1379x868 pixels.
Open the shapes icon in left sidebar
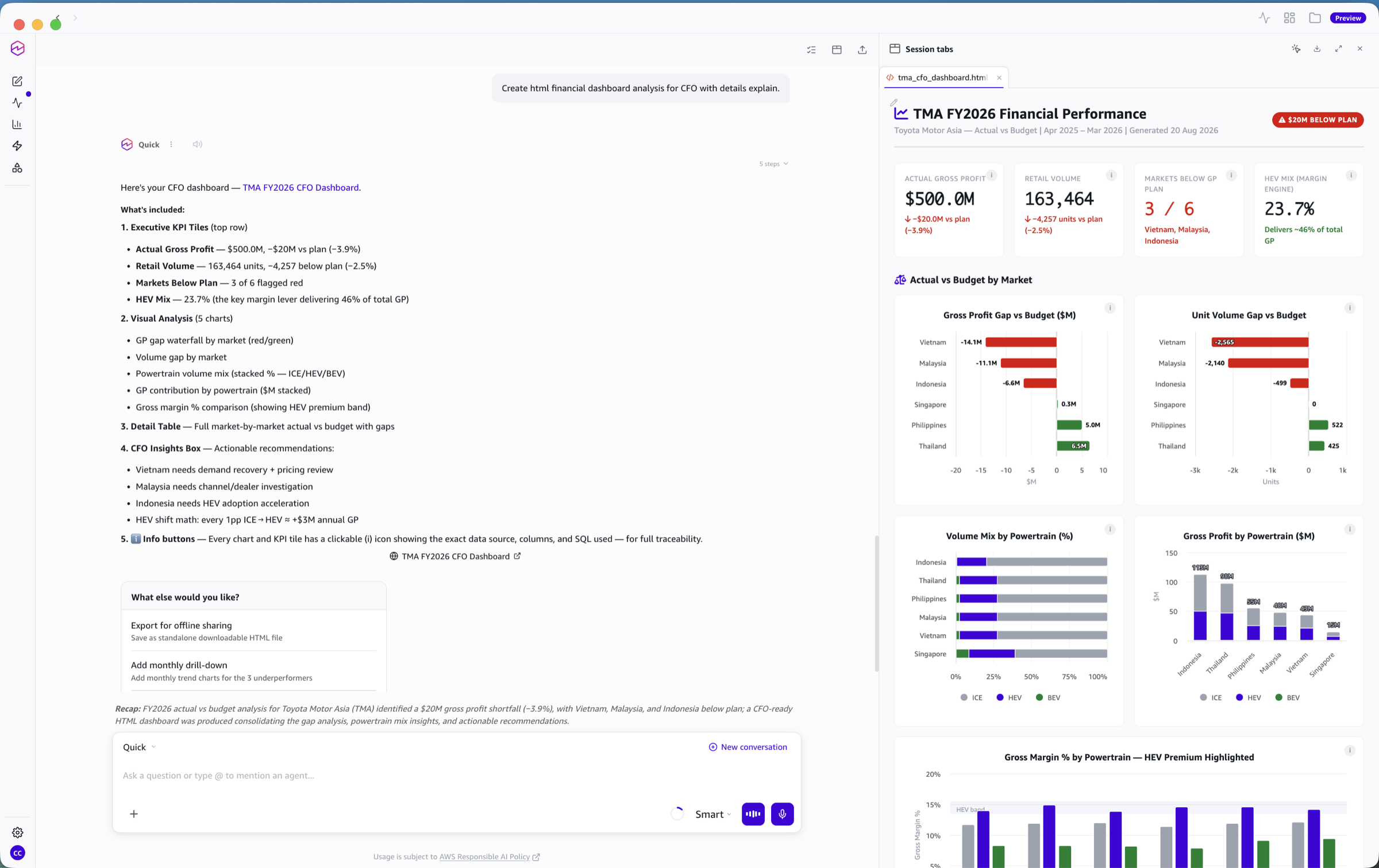click(17, 168)
